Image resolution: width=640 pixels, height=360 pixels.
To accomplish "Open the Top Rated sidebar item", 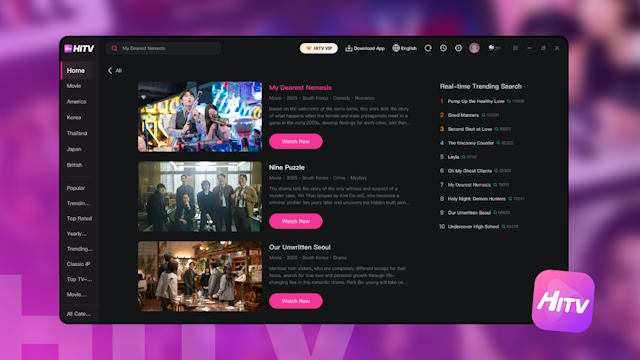I will pos(79,219).
